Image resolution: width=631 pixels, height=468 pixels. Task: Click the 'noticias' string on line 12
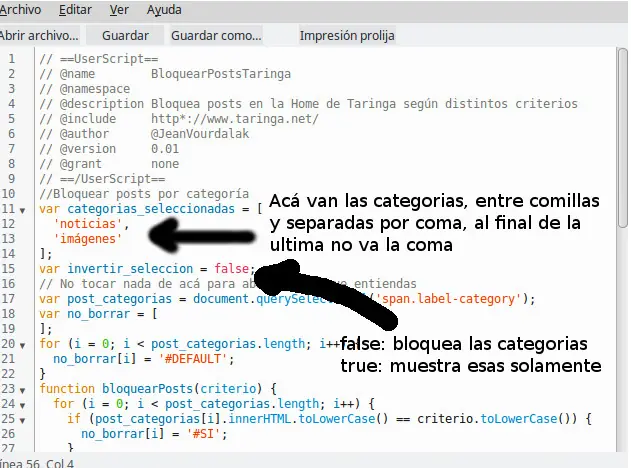88,224
